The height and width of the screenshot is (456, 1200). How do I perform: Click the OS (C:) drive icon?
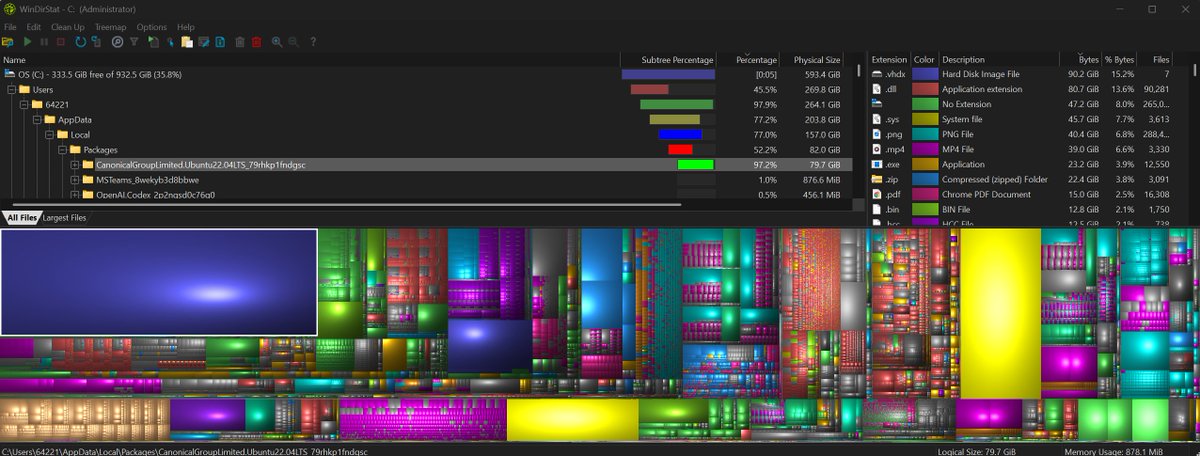(10, 74)
